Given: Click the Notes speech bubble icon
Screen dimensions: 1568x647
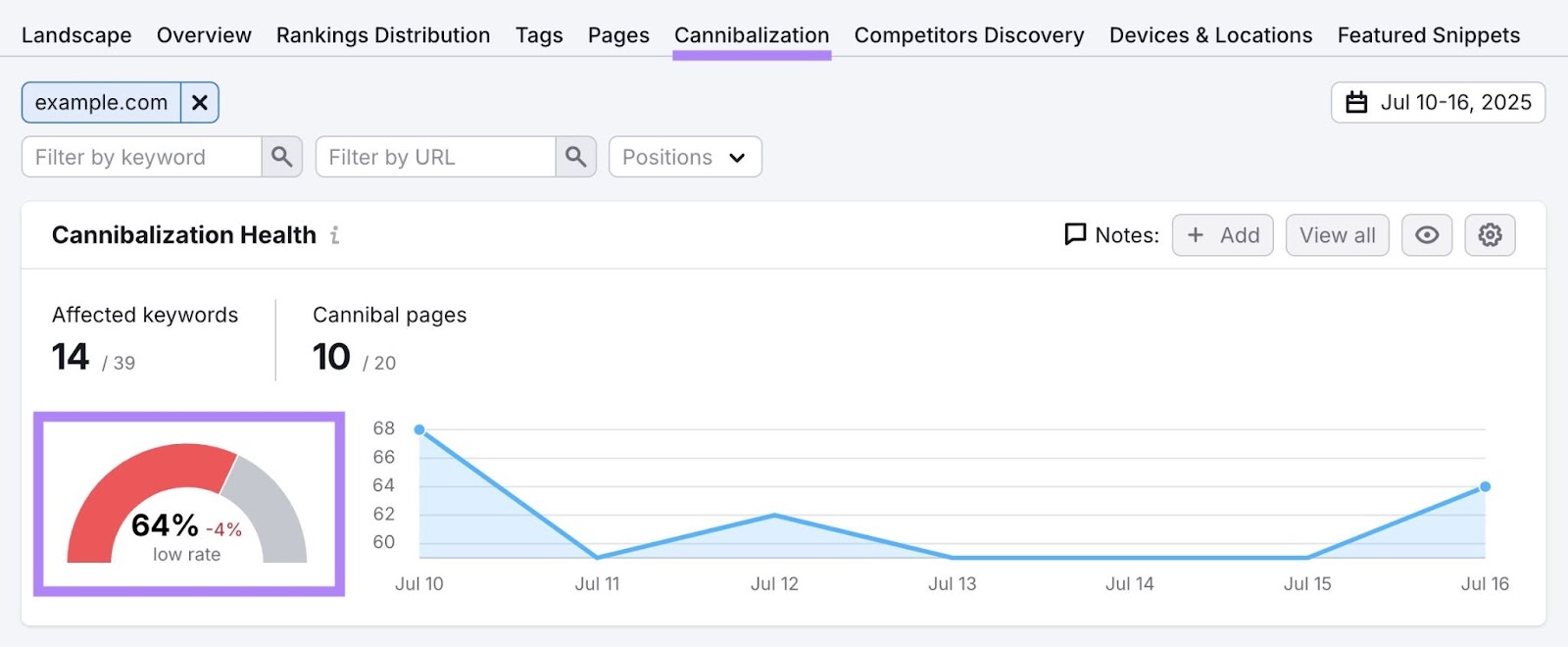Looking at the screenshot, I should click(1075, 235).
